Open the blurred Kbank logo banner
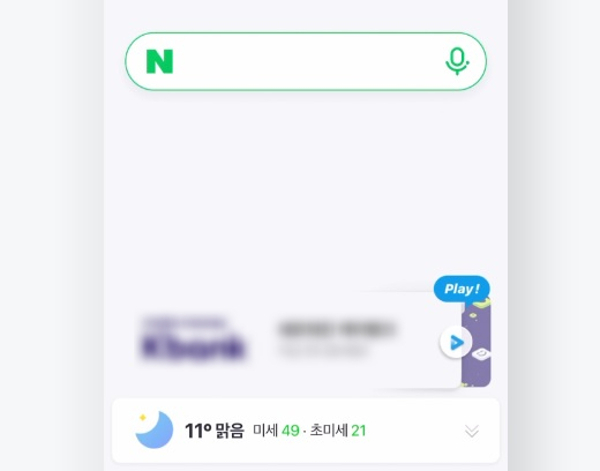Screen dimensions: 600x471 193,339
